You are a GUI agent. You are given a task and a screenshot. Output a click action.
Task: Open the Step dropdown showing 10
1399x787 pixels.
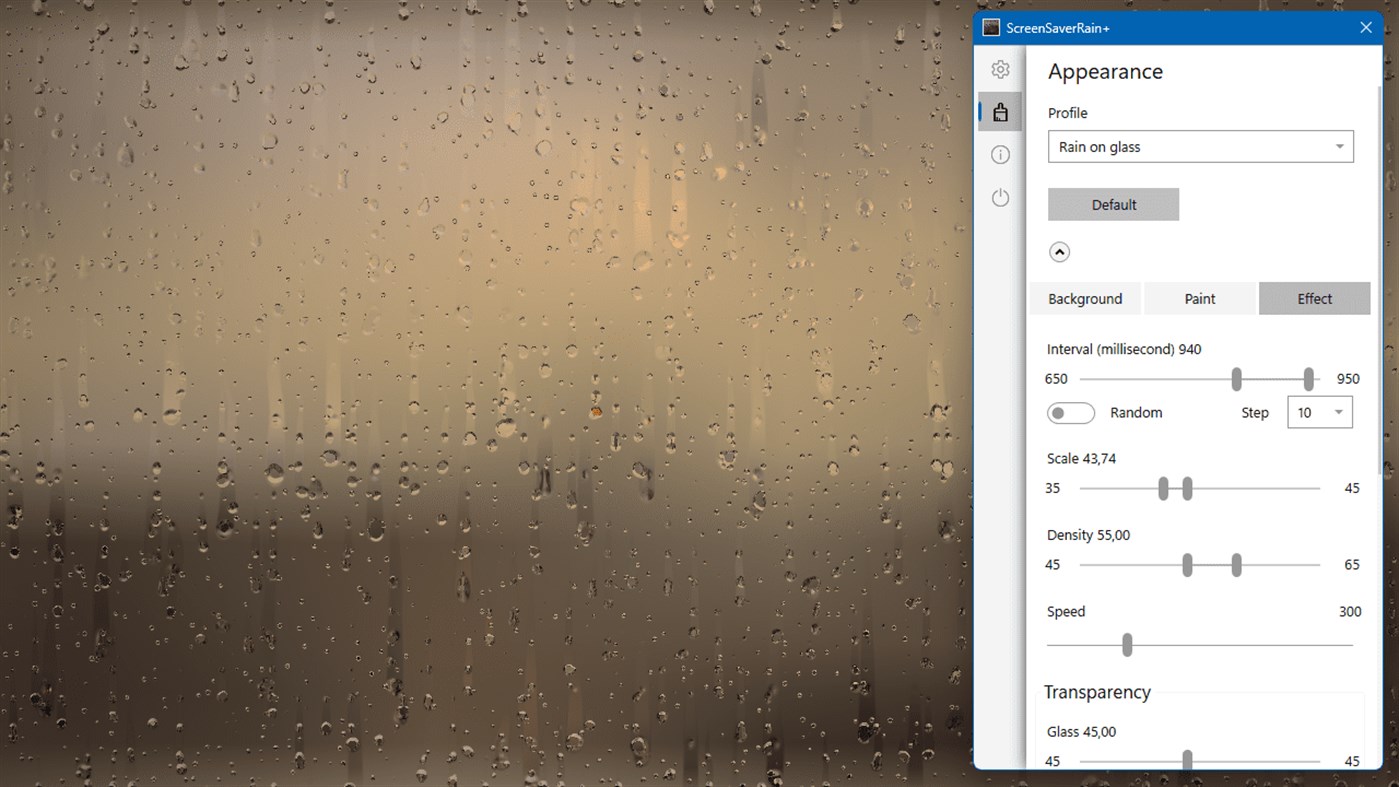click(x=1319, y=411)
